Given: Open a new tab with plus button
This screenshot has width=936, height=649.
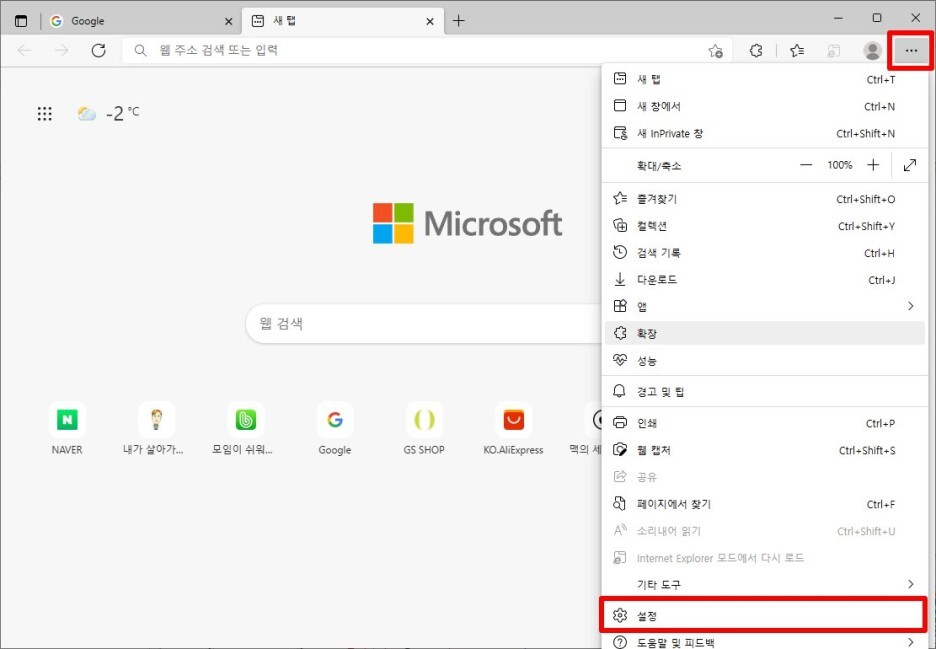Looking at the screenshot, I should [x=458, y=21].
